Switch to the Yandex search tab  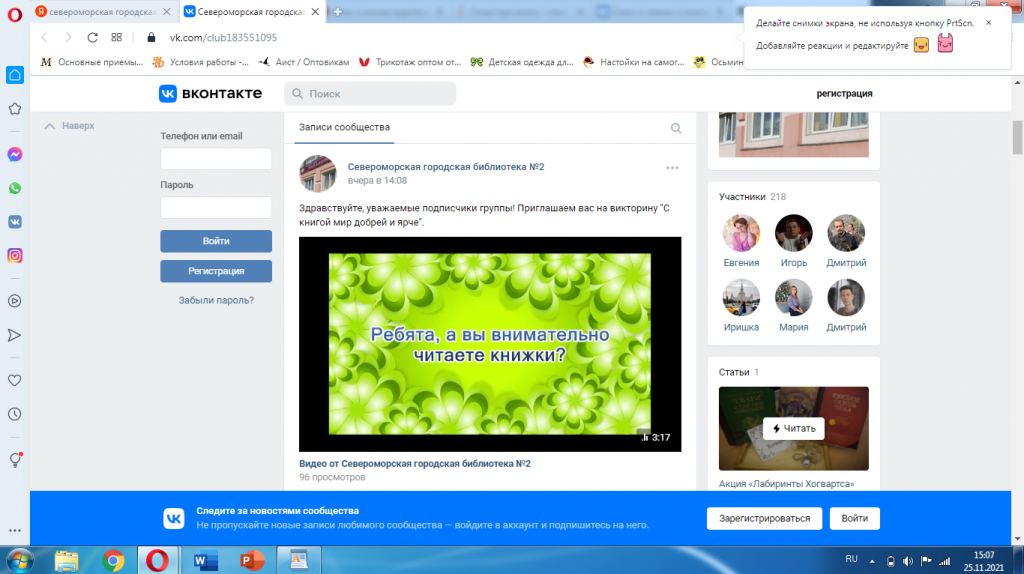(104, 12)
